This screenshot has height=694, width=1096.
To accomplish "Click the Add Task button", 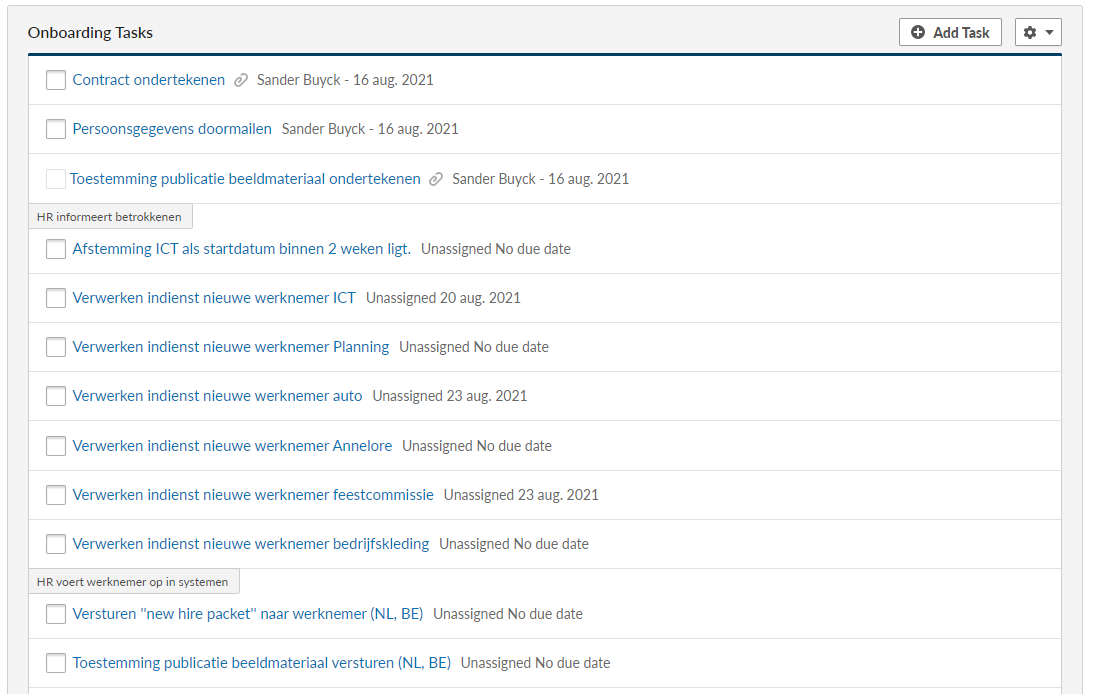I will tap(949, 33).
